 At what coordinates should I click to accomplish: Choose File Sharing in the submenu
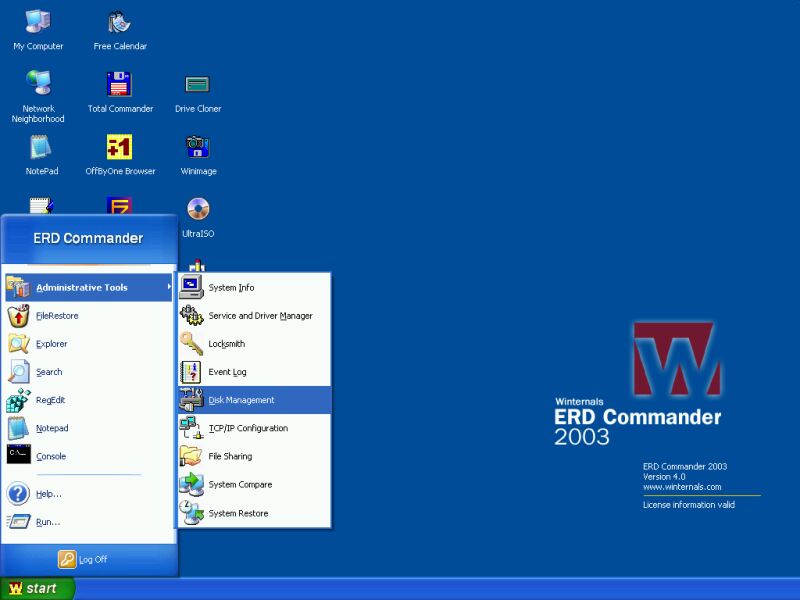pyautogui.click(x=255, y=456)
